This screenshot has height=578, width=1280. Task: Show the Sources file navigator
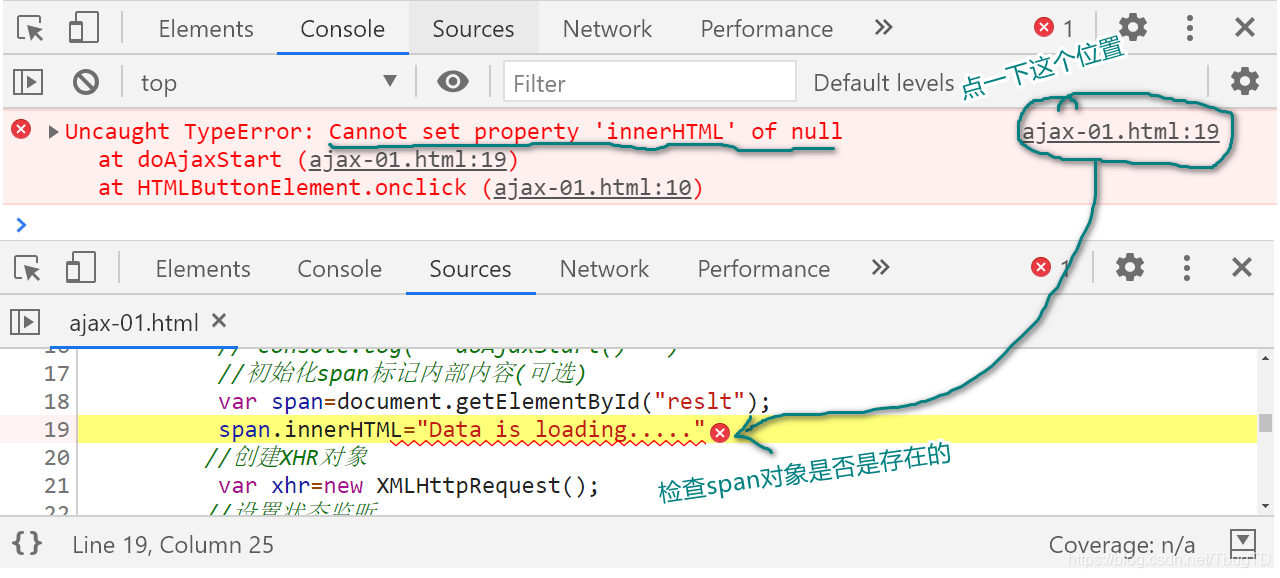[x=25, y=322]
